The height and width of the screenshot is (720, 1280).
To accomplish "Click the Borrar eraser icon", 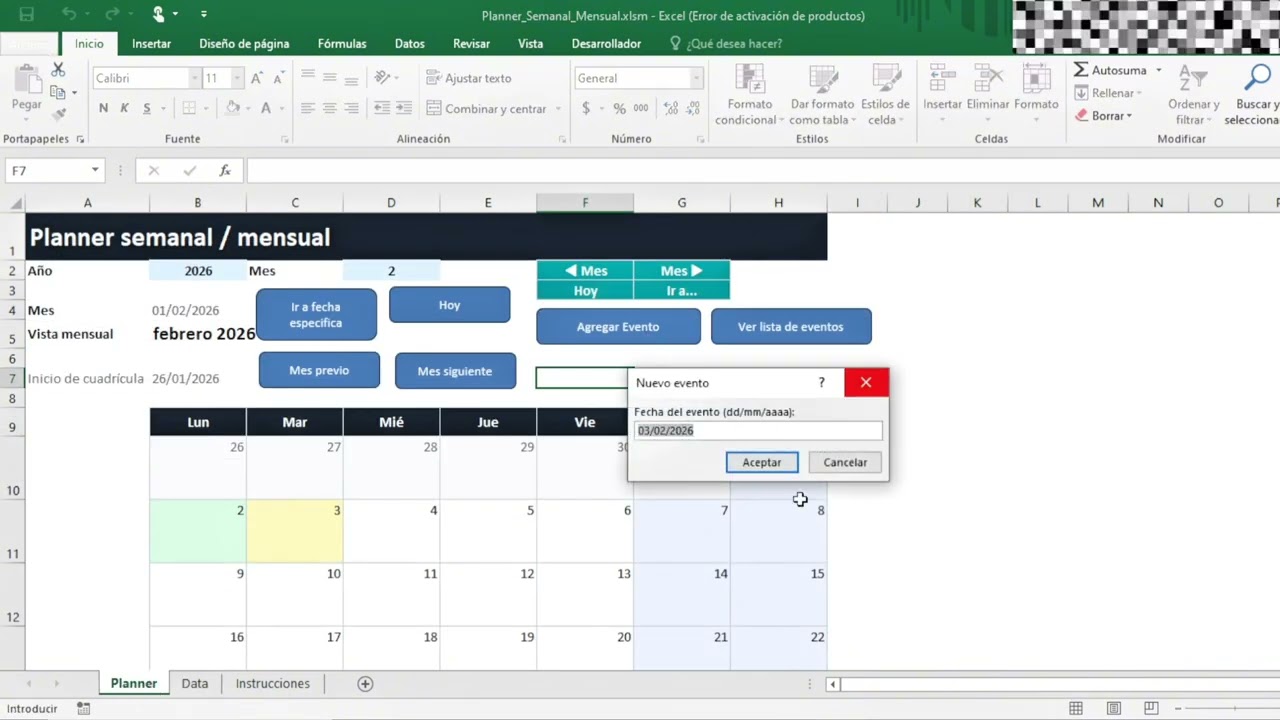I will pos(1081,115).
